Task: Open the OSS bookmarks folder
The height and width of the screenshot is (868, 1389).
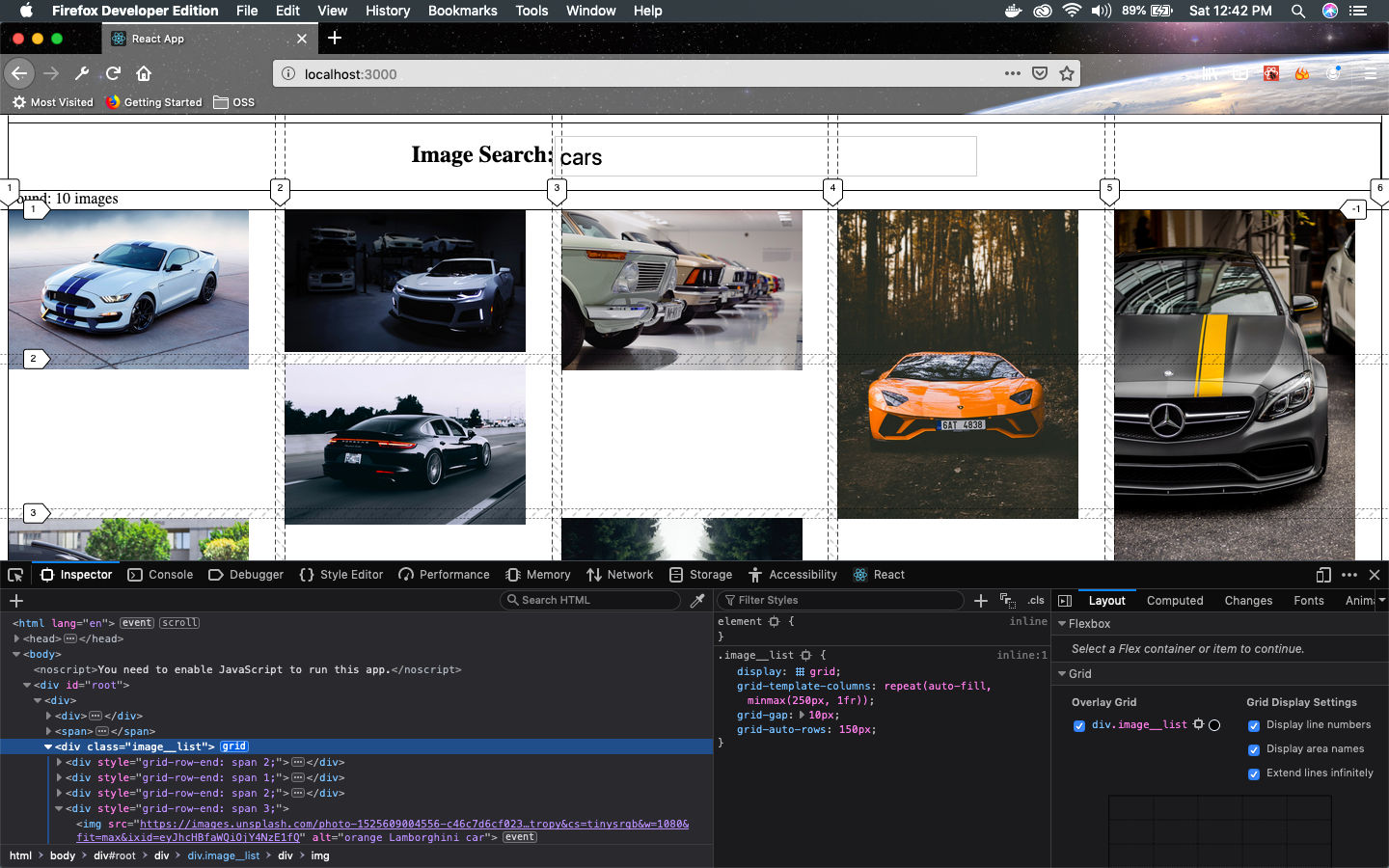Action: pyautogui.click(x=234, y=102)
